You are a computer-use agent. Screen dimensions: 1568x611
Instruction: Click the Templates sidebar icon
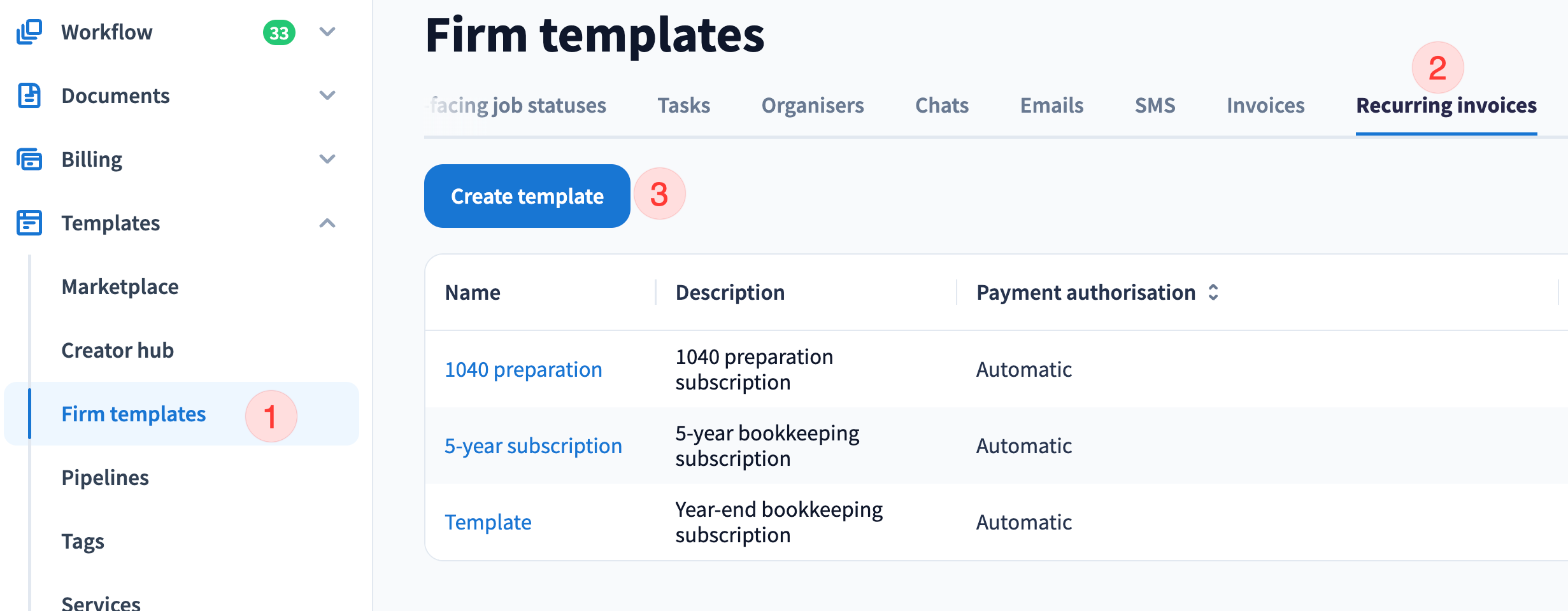(x=29, y=223)
